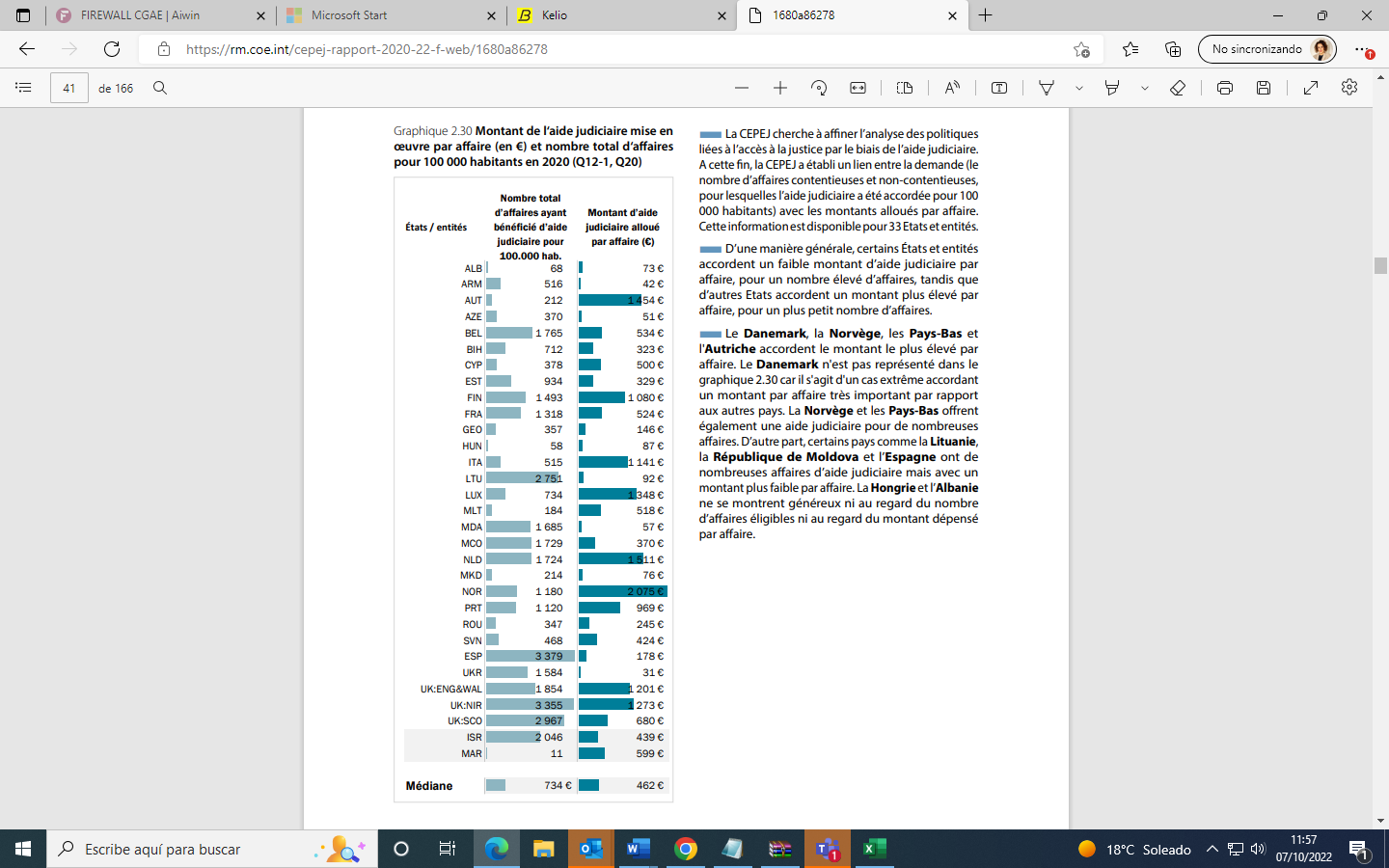1389x868 pixels.
Task: Open Excel from the taskbar
Action: 875,849
